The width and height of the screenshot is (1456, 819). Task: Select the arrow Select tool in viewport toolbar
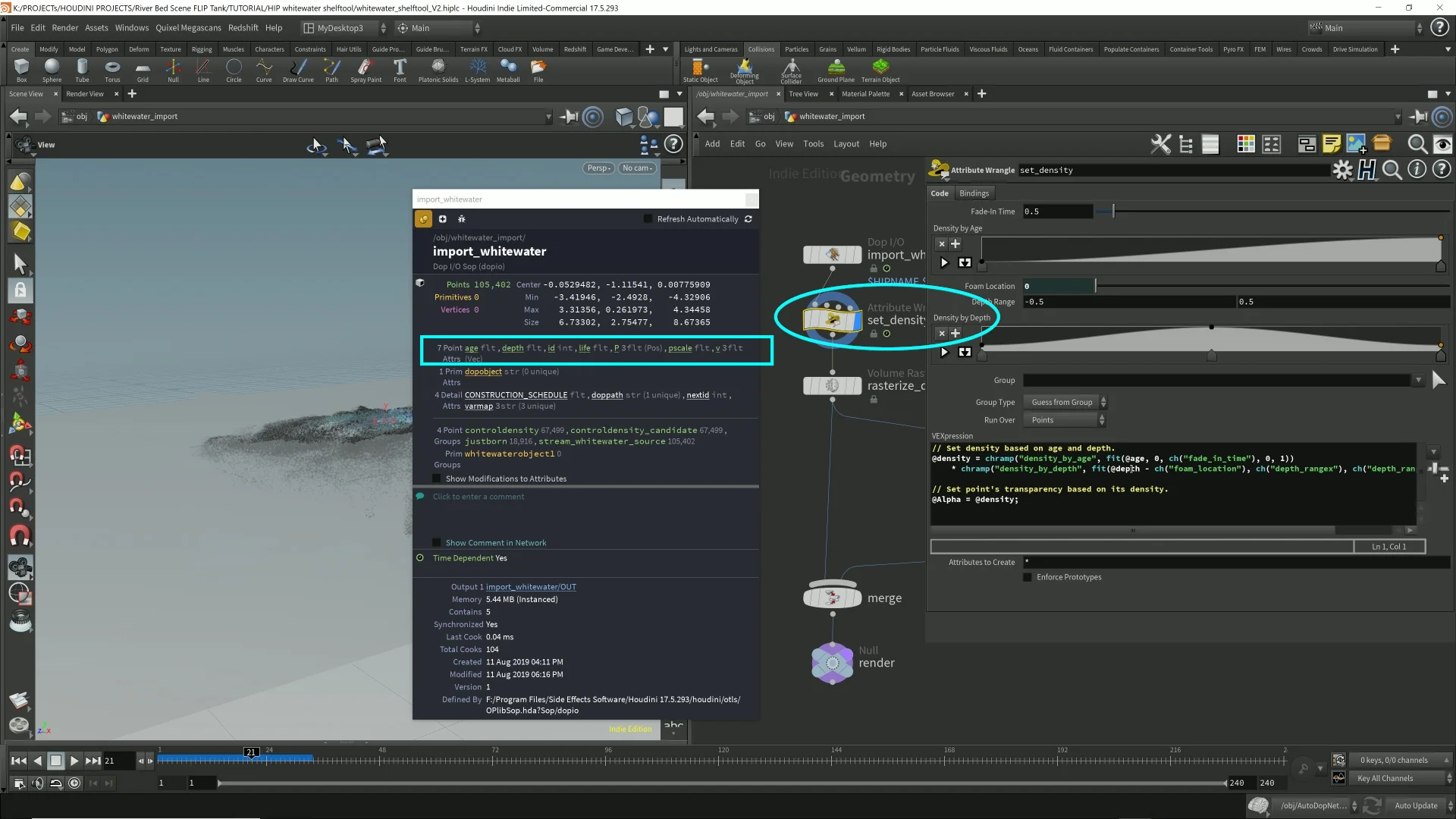(20, 264)
